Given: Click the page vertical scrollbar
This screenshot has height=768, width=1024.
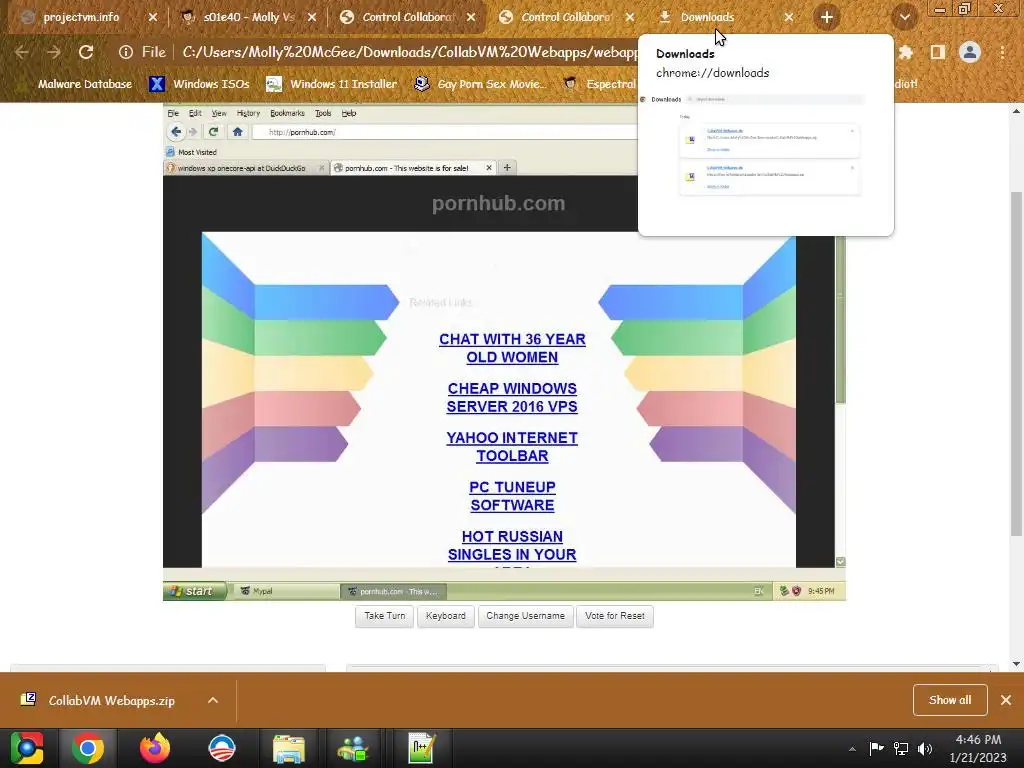Looking at the screenshot, I should coord(1016,363).
